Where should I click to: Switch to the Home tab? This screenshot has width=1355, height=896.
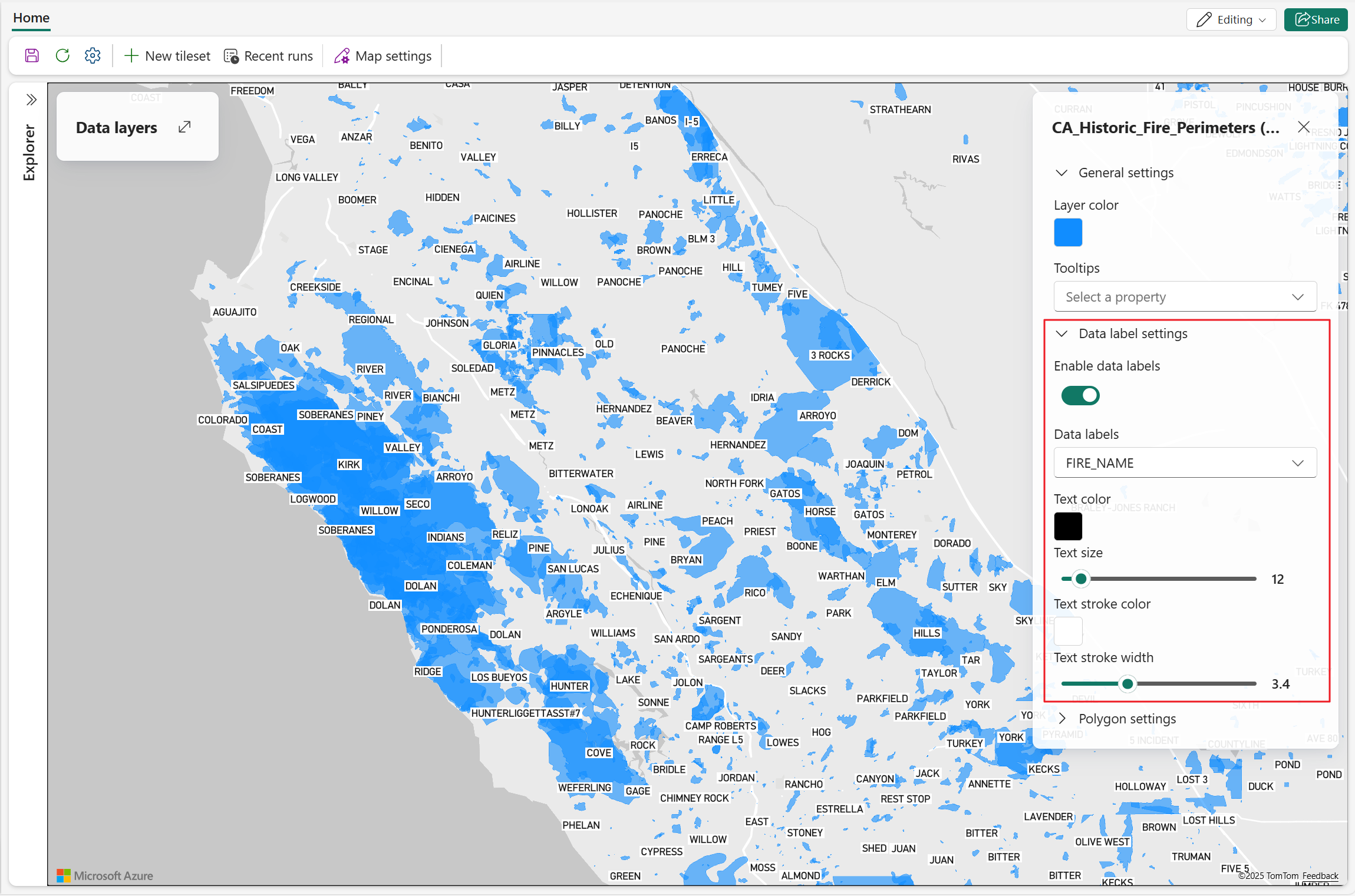pyautogui.click(x=31, y=18)
